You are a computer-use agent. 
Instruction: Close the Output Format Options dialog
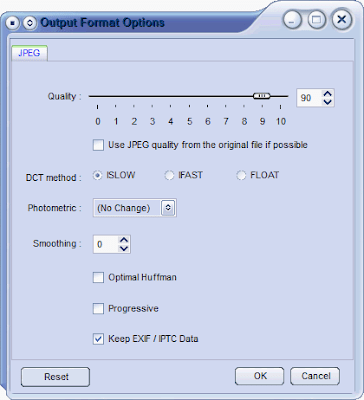[342, 20]
